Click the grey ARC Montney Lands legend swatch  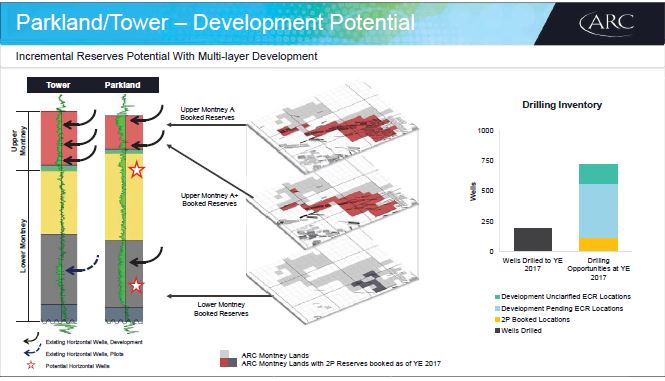point(224,354)
